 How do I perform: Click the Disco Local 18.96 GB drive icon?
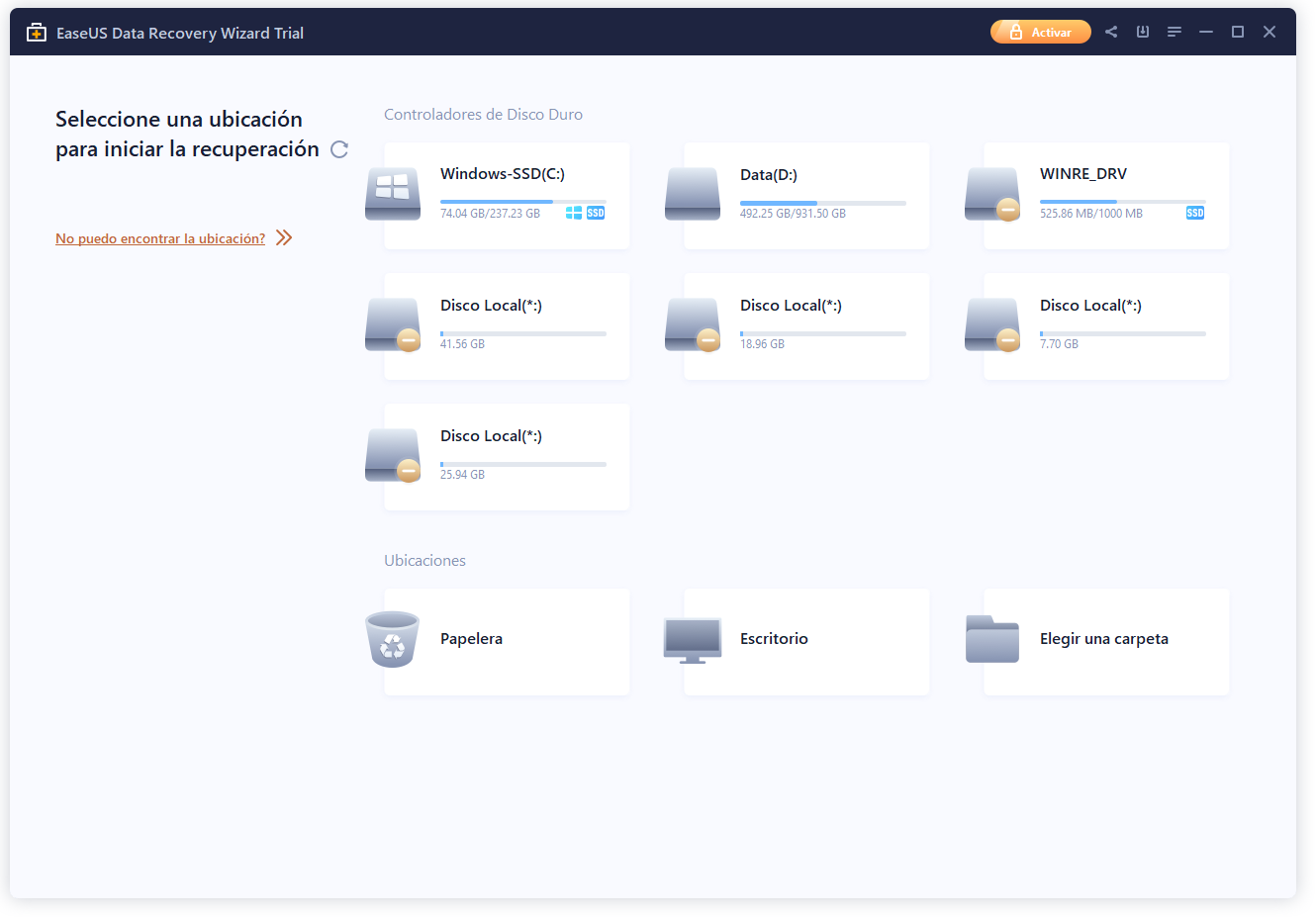point(693,324)
